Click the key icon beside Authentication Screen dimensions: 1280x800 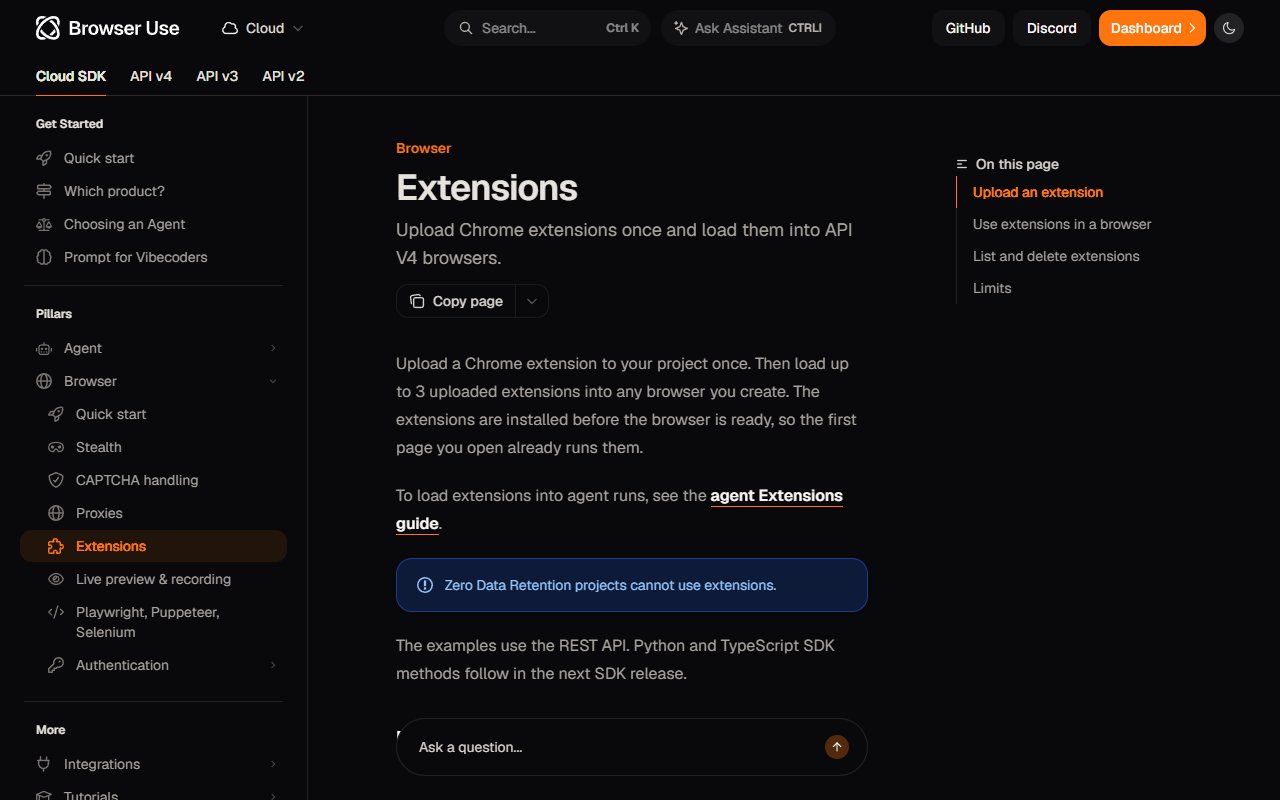coord(56,665)
